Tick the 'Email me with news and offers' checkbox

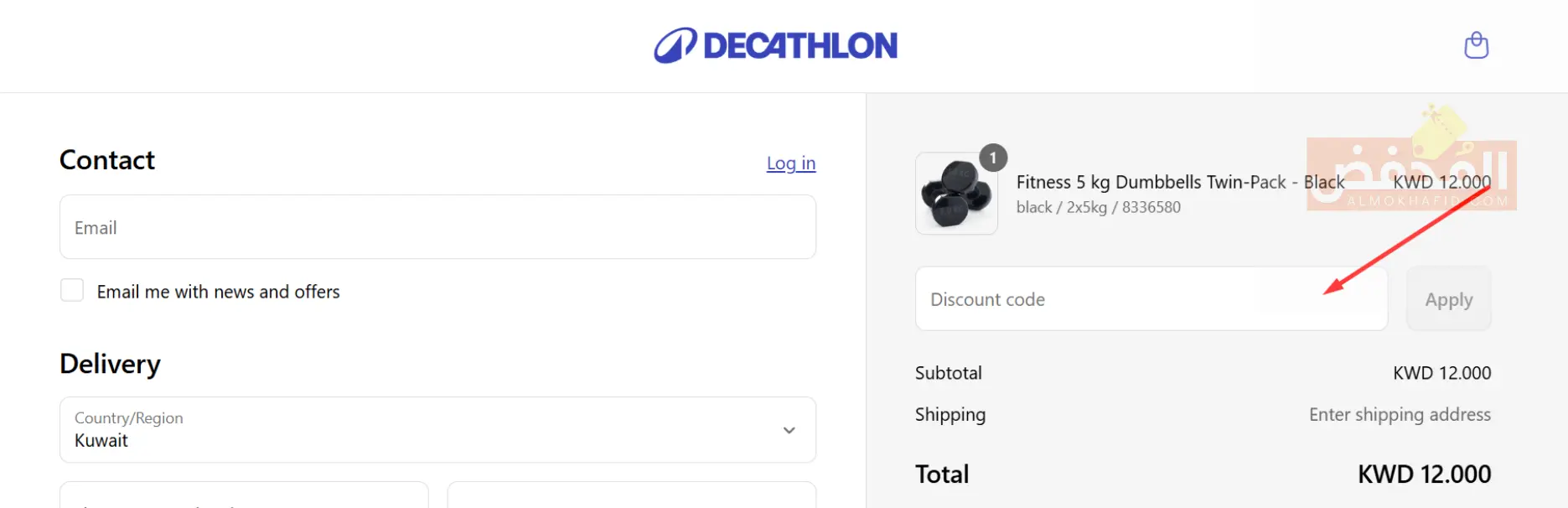(72, 291)
